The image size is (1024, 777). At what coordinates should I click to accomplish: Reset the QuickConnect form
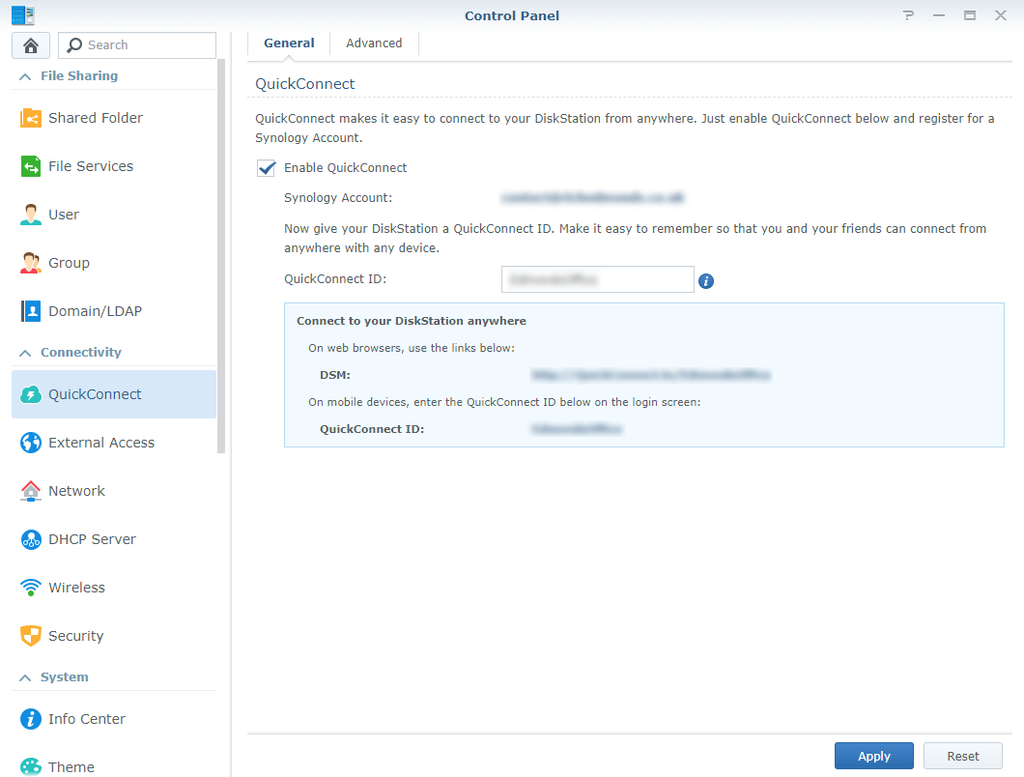(x=962, y=756)
